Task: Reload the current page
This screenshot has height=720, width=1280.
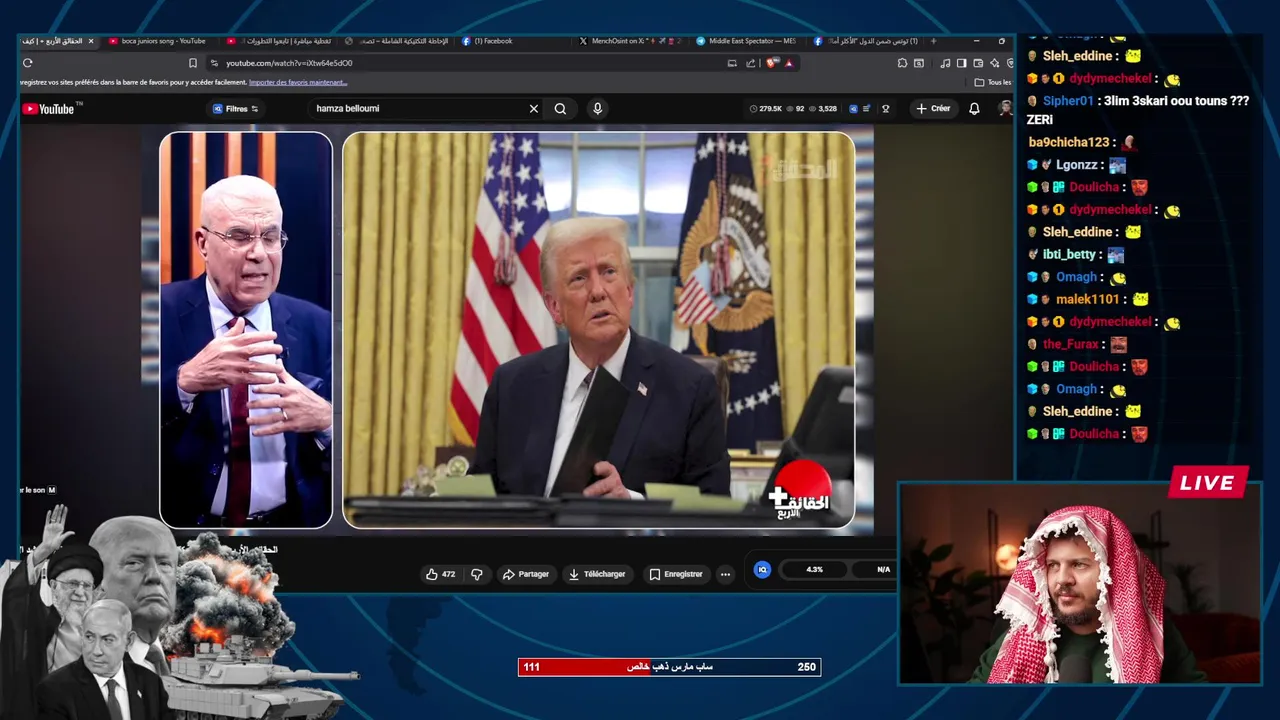Action: (27, 63)
